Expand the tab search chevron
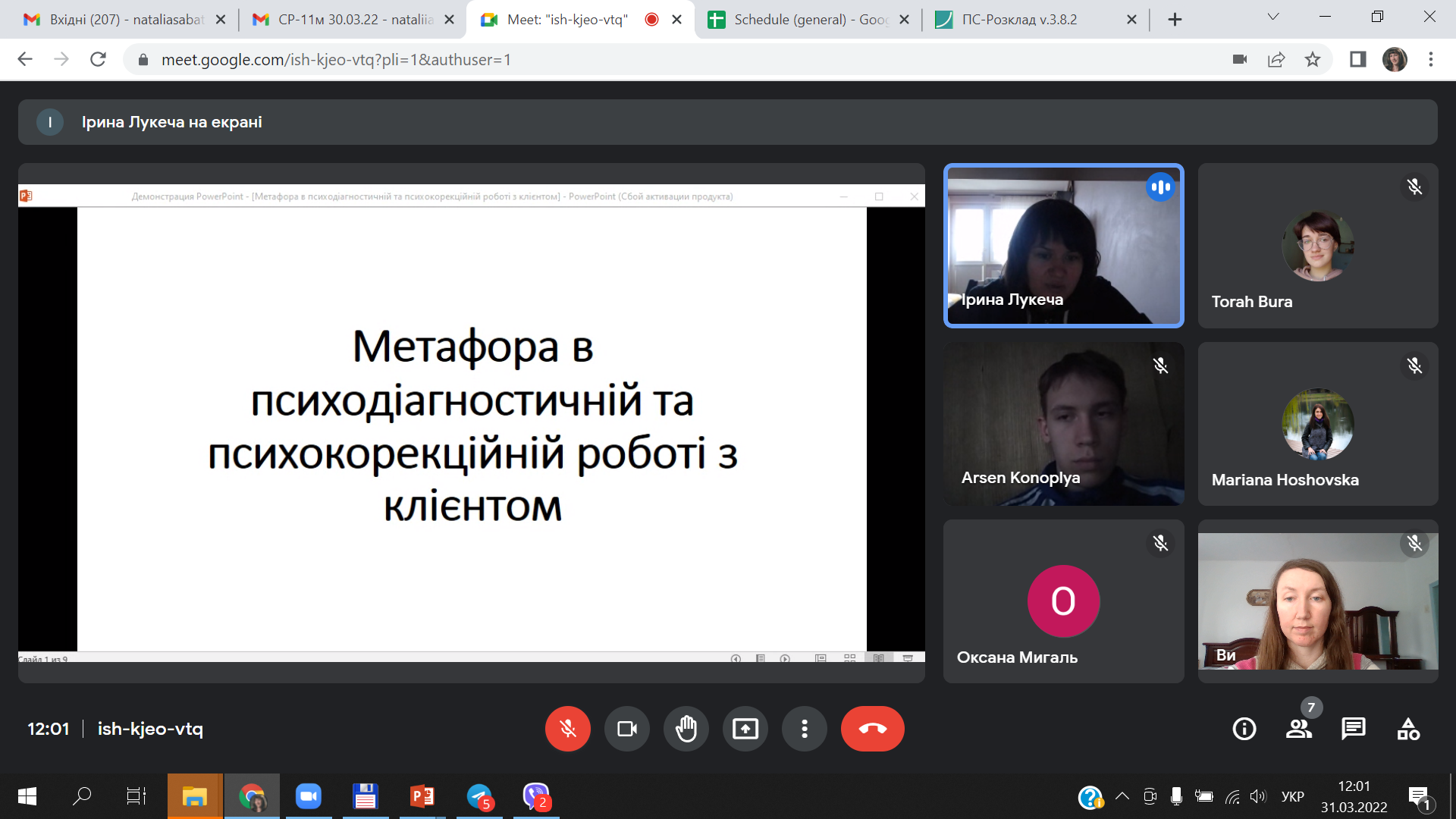The image size is (1456, 819). [x=1273, y=17]
